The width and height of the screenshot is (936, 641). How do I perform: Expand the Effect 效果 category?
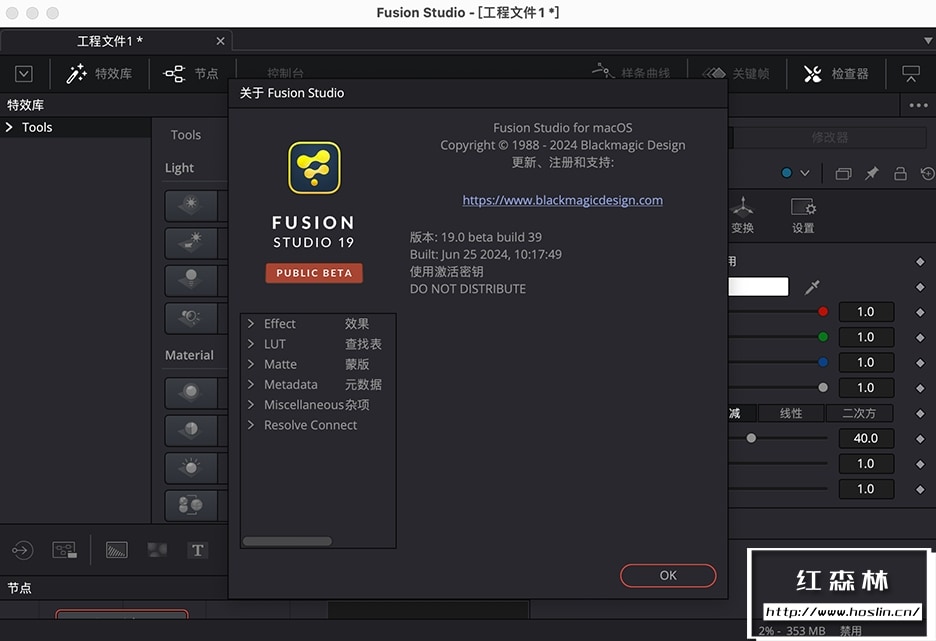tap(251, 323)
